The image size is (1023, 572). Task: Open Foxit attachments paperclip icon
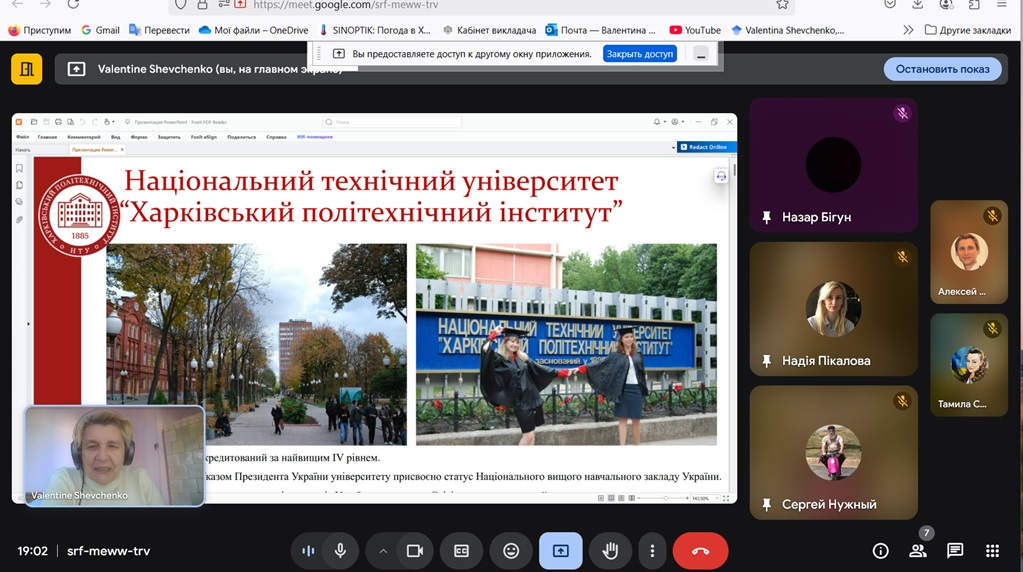20,220
